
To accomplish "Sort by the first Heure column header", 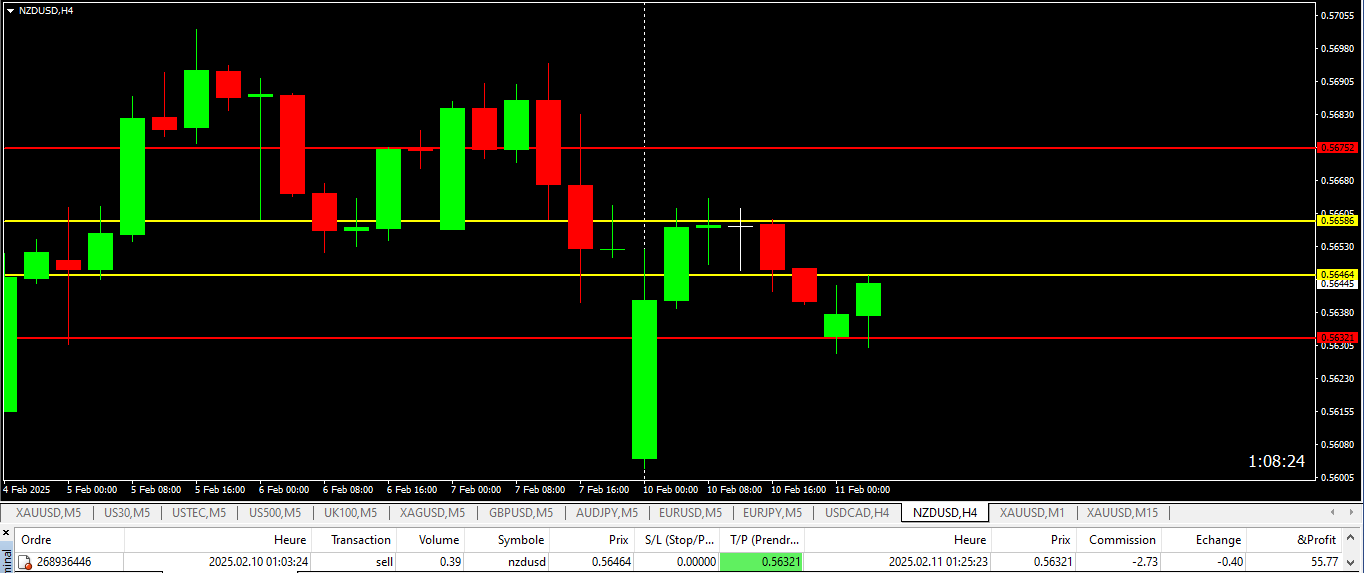I will pos(218,540).
